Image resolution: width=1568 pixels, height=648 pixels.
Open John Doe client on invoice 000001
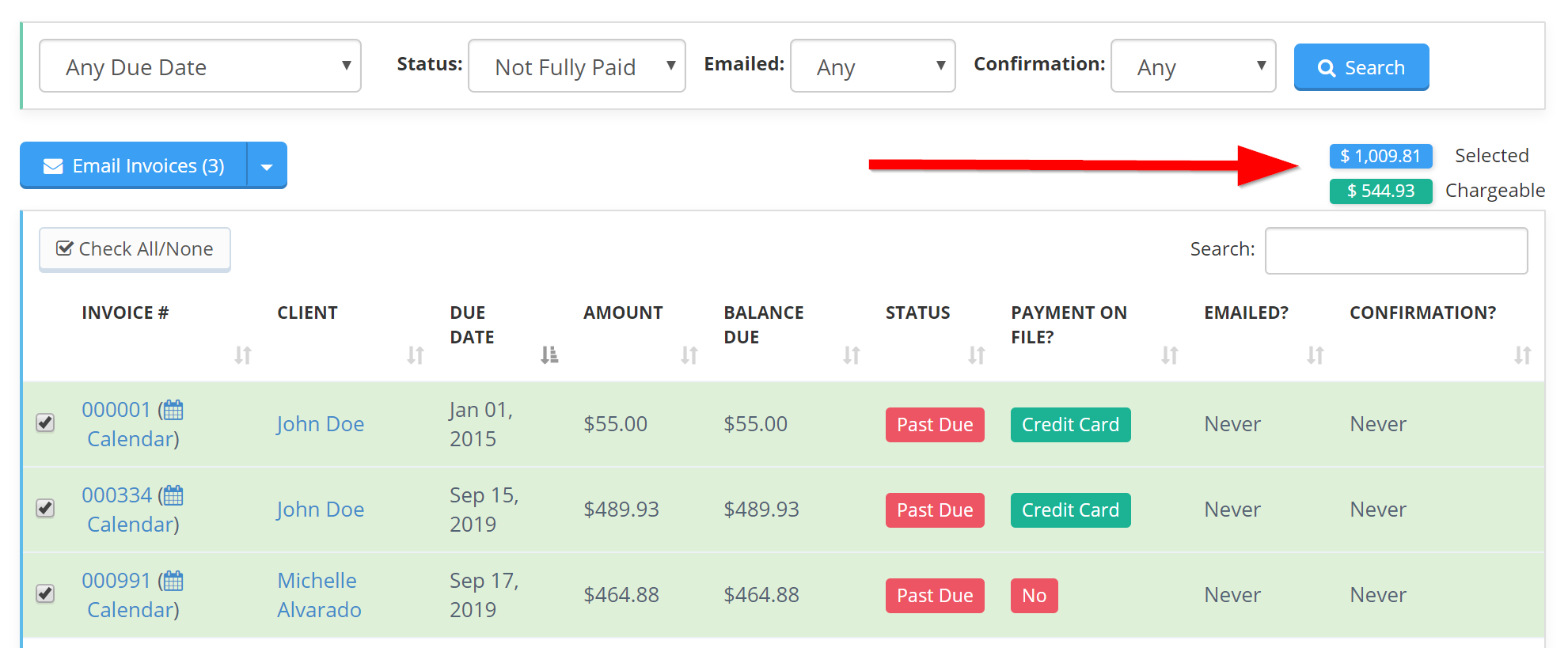(321, 424)
